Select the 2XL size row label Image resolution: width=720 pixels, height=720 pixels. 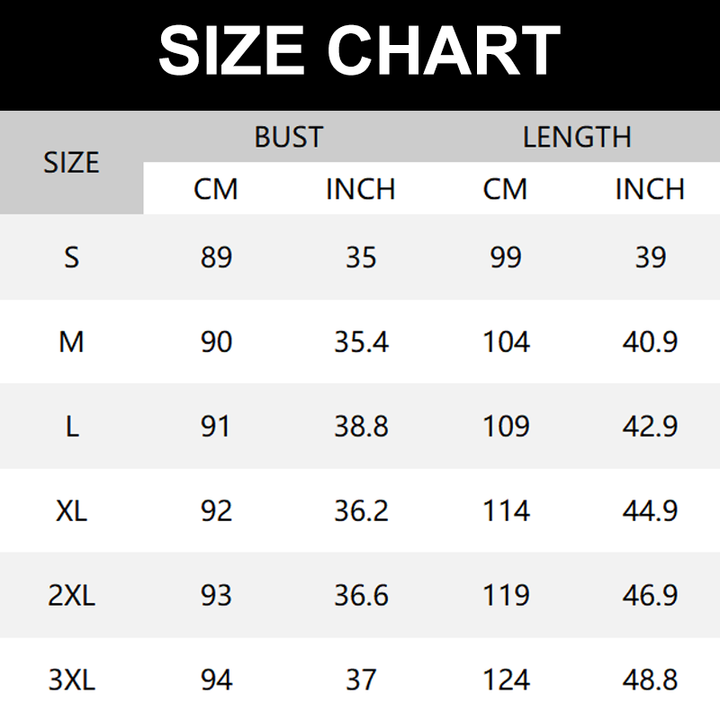point(72,597)
